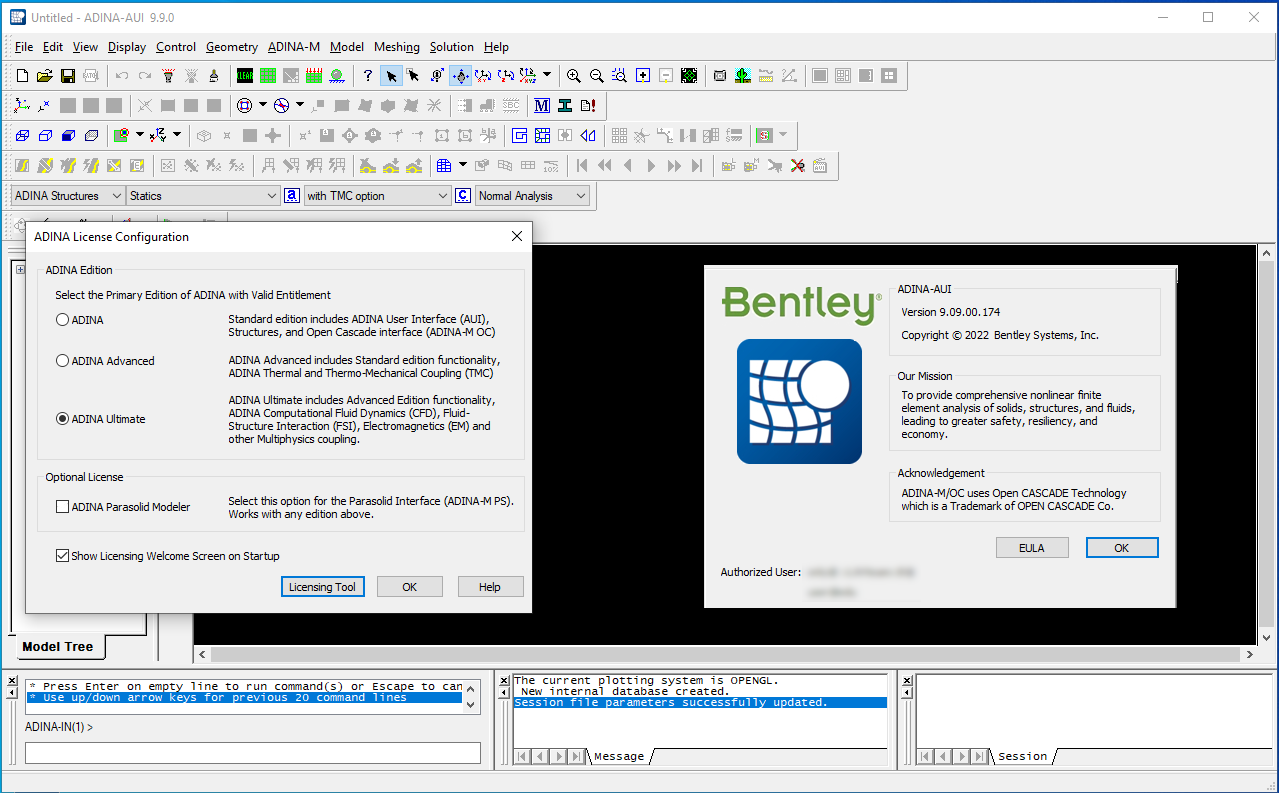1279x793 pixels.
Task: Click the question mark help icon
Action: coord(367,76)
